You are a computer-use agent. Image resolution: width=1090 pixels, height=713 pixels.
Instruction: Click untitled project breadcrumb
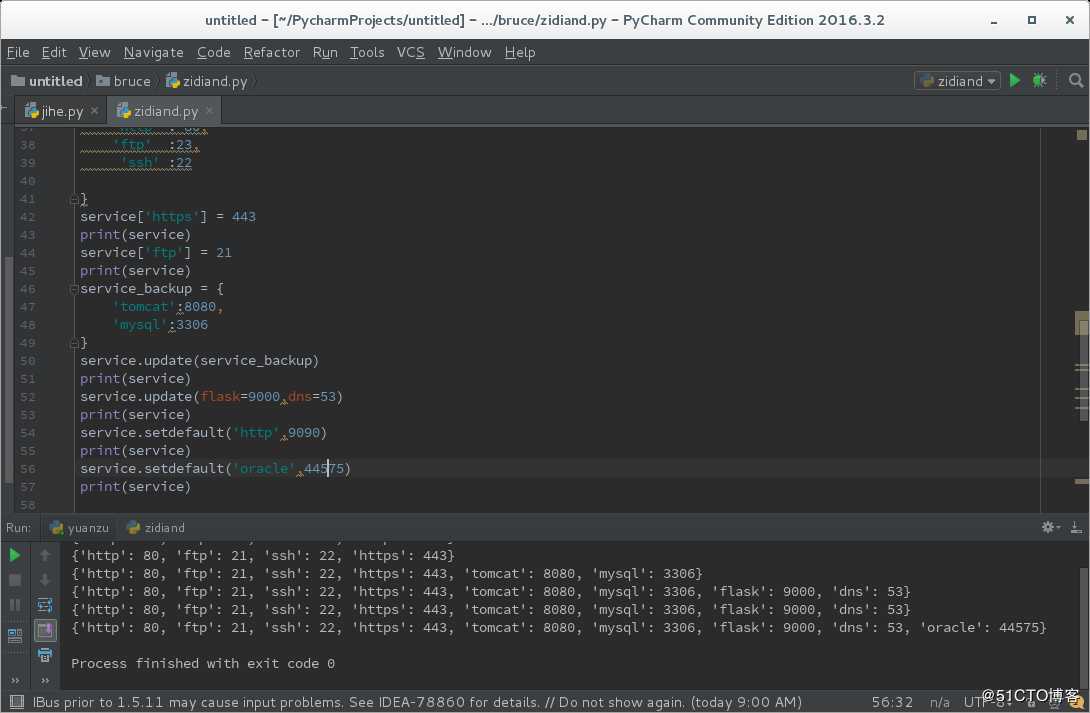47,81
